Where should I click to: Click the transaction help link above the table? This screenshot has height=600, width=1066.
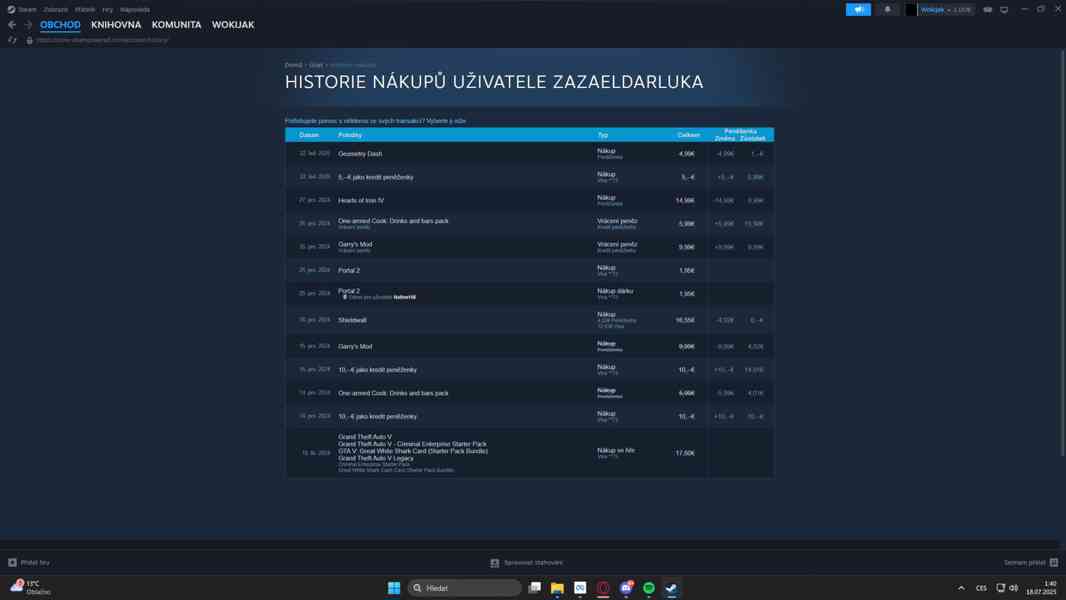[x=375, y=121]
